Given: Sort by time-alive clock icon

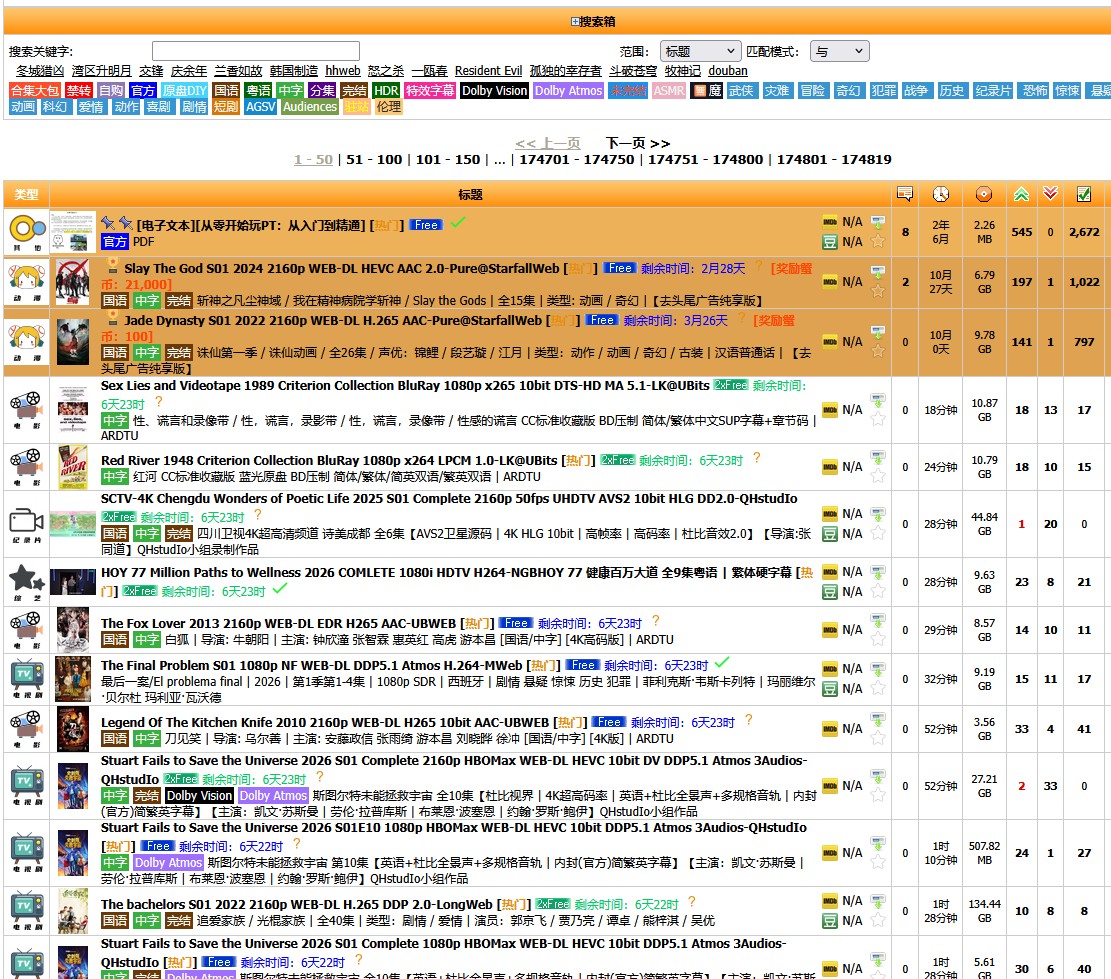Looking at the screenshot, I should tap(940, 194).
